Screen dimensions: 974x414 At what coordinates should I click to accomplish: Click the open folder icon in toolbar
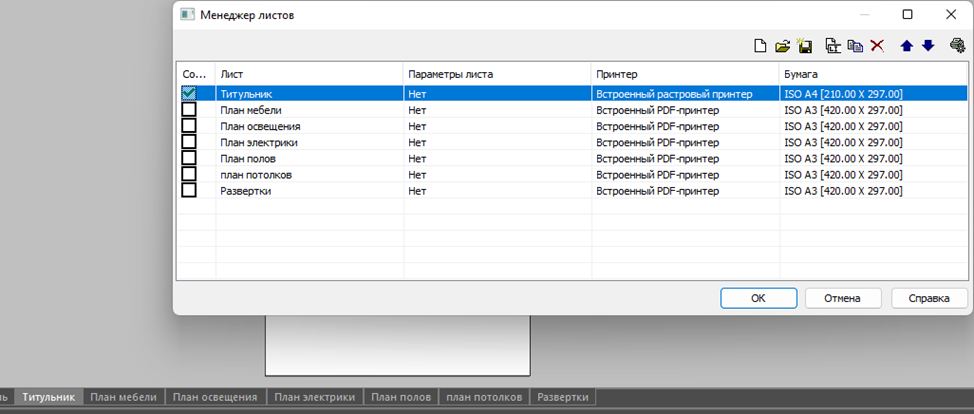782,46
